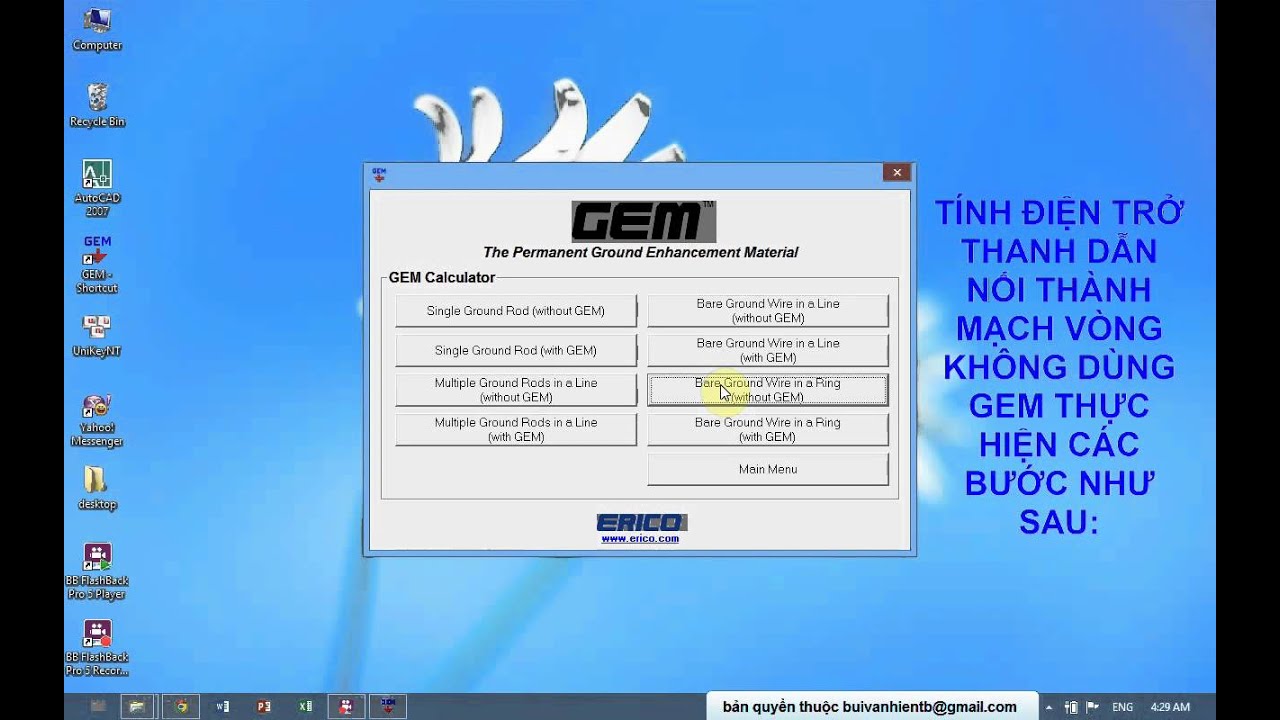Open PowerPoint from the taskbar
This screenshot has width=1280, height=720.
pyautogui.click(x=264, y=706)
